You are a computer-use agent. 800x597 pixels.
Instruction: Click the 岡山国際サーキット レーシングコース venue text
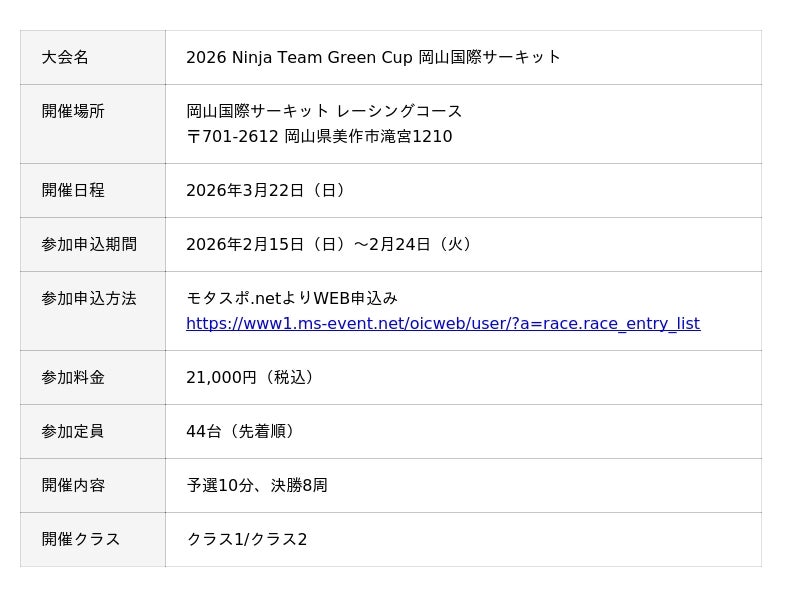click(324, 112)
